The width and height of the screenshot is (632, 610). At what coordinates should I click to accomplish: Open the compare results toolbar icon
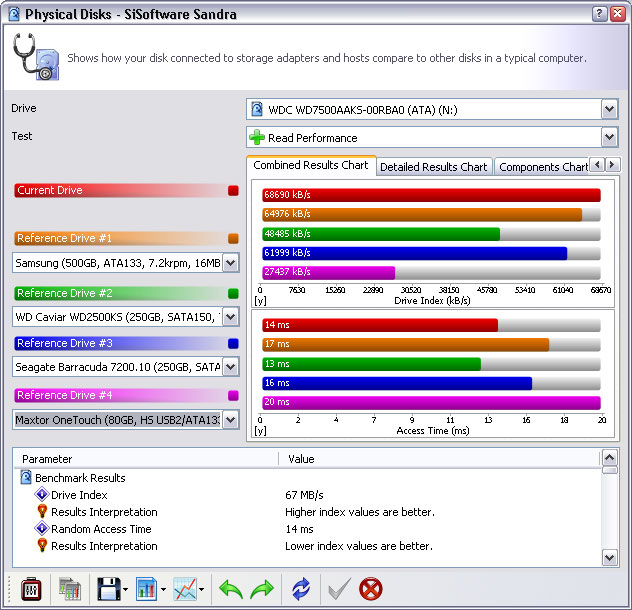70,589
